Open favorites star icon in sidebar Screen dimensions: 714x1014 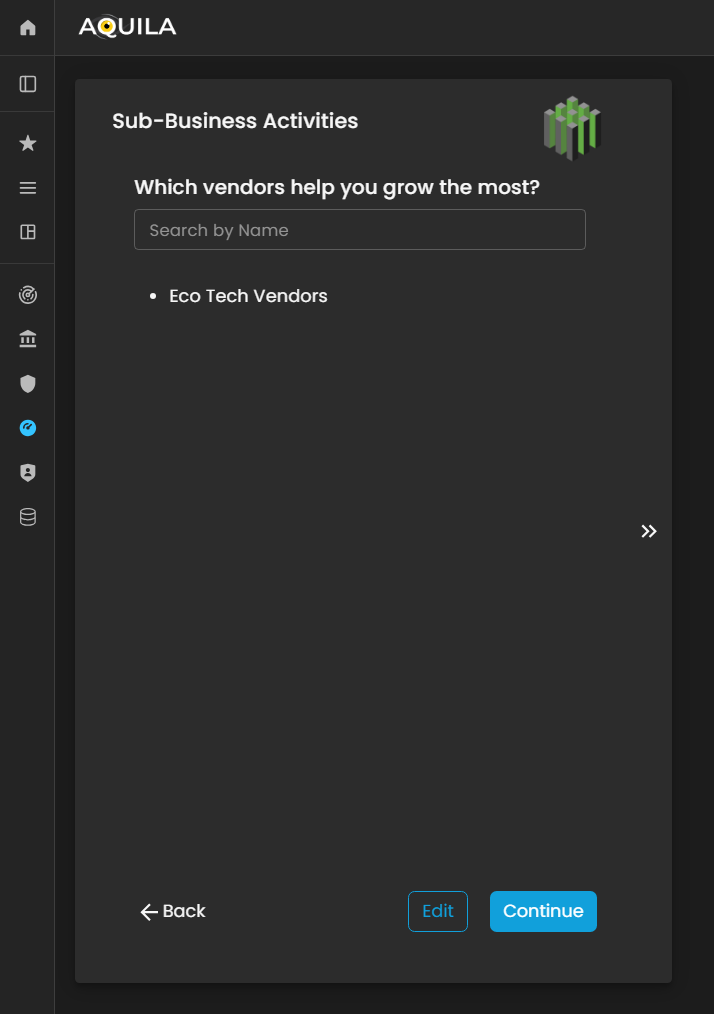pos(28,144)
